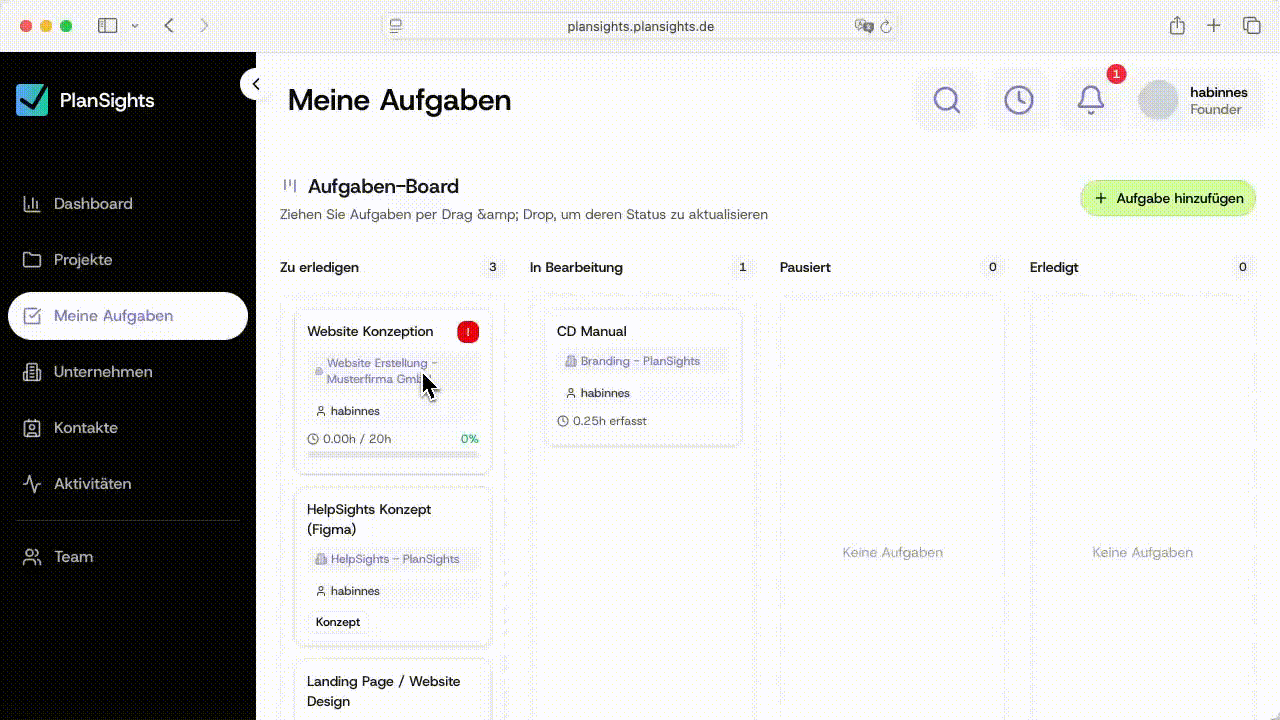Click the Website Konzeption progress bar

coord(392,455)
